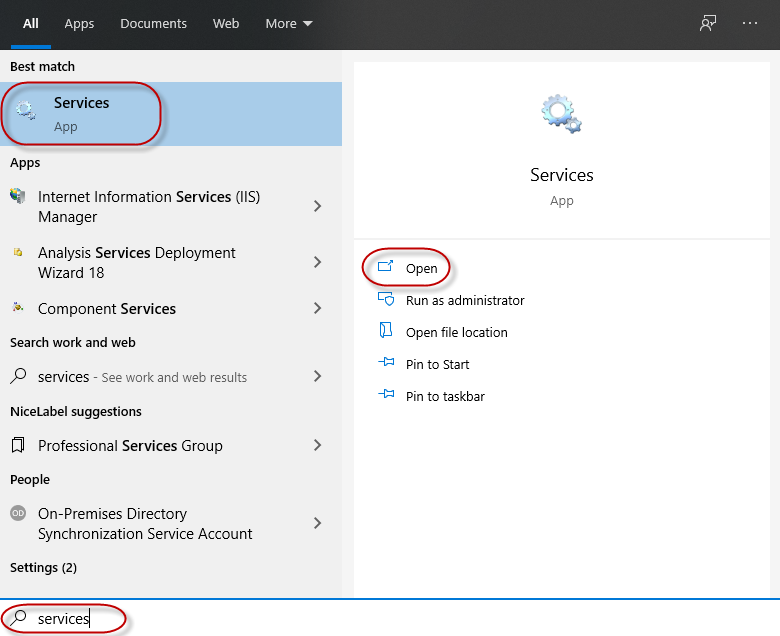
Task: Expand the Professional Services Group chevron
Action: coord(317,445)
